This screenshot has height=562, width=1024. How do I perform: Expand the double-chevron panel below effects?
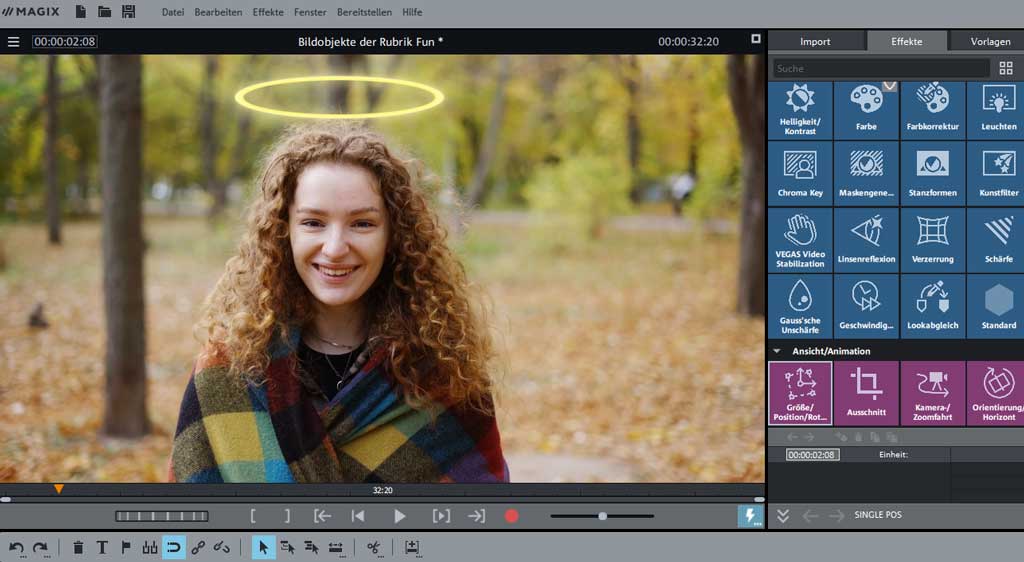783,515
